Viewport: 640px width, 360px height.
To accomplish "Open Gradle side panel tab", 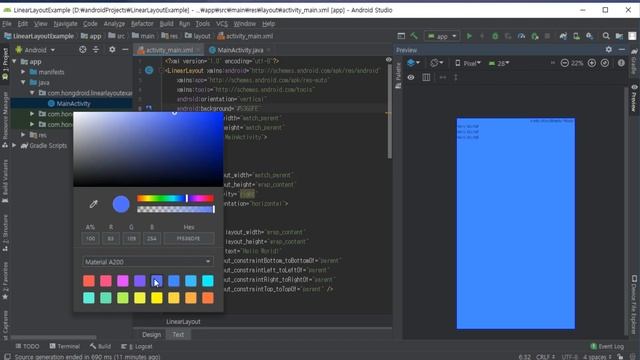I will point(634,61).
